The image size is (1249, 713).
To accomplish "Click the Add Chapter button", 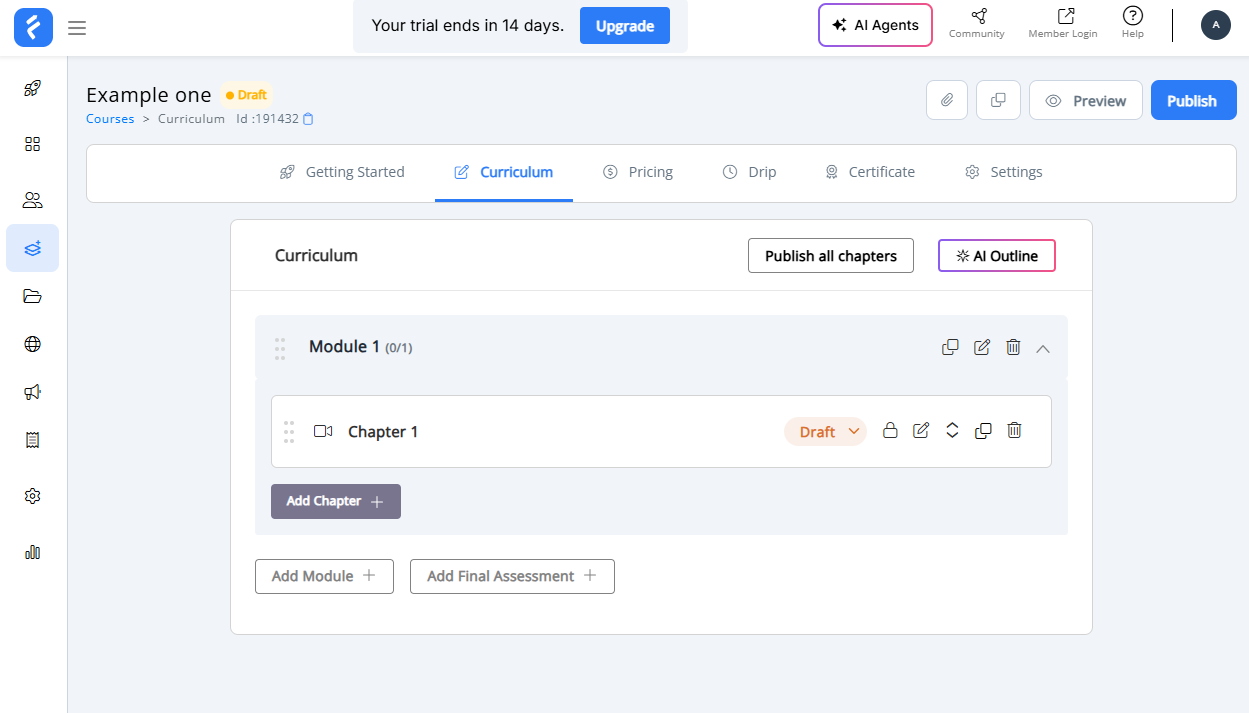I will coord(335,501).
